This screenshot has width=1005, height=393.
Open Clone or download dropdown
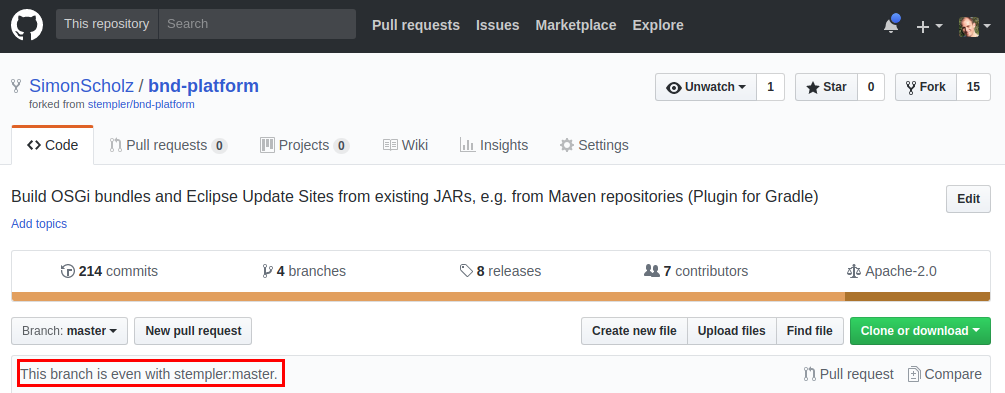pyautogui.click(x=920, y=331)
